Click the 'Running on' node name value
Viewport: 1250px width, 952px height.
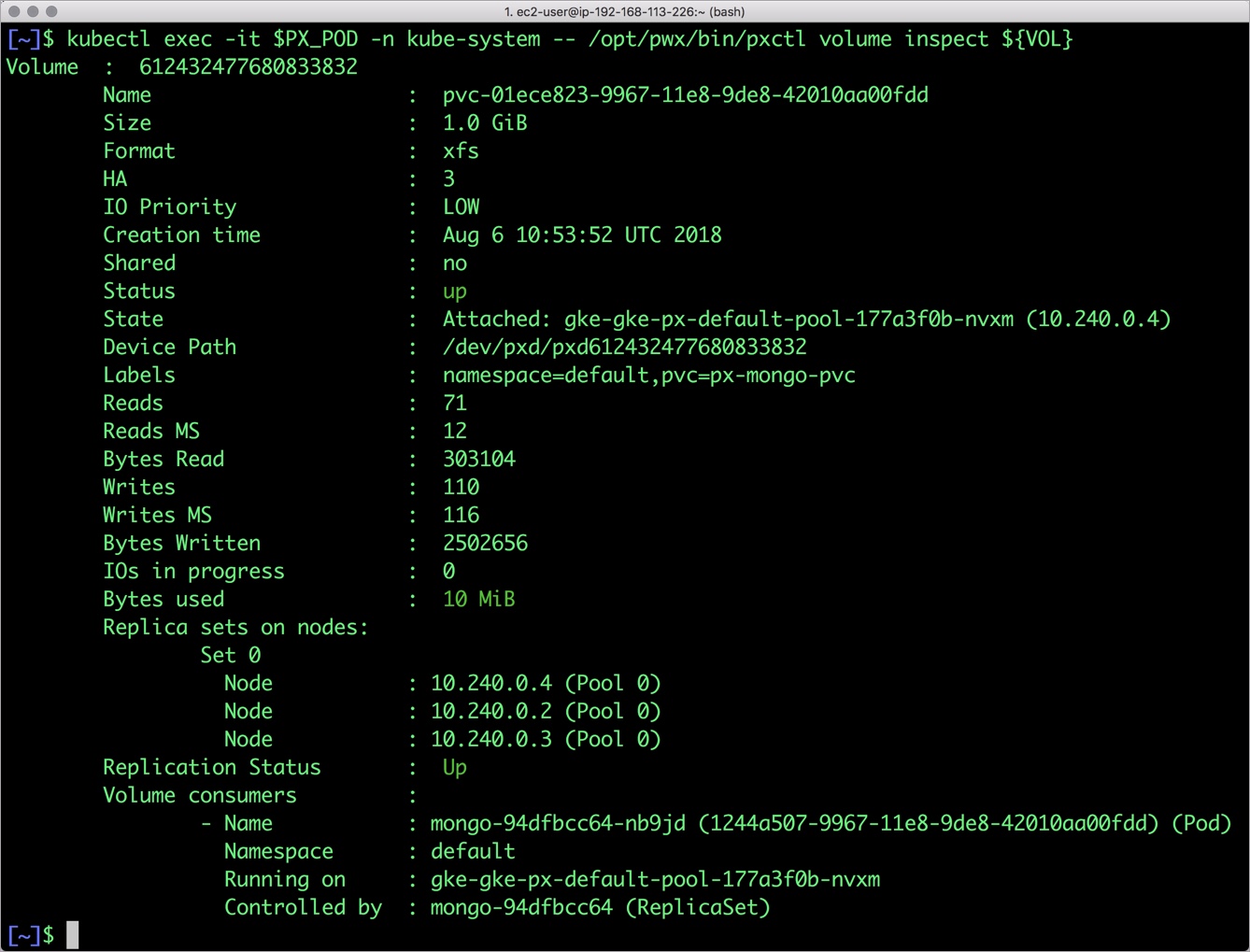(x=655, y=880)
